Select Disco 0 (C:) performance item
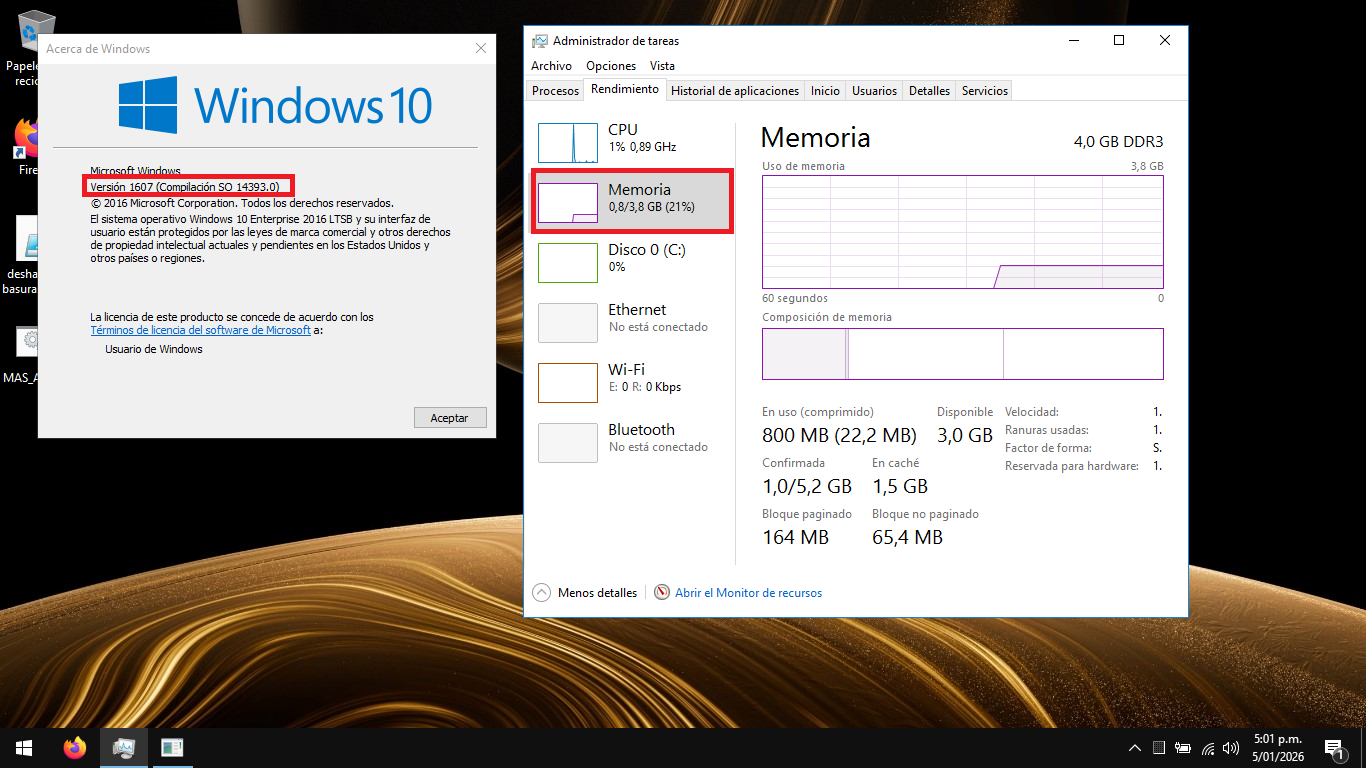 click(x=630, y=259)
